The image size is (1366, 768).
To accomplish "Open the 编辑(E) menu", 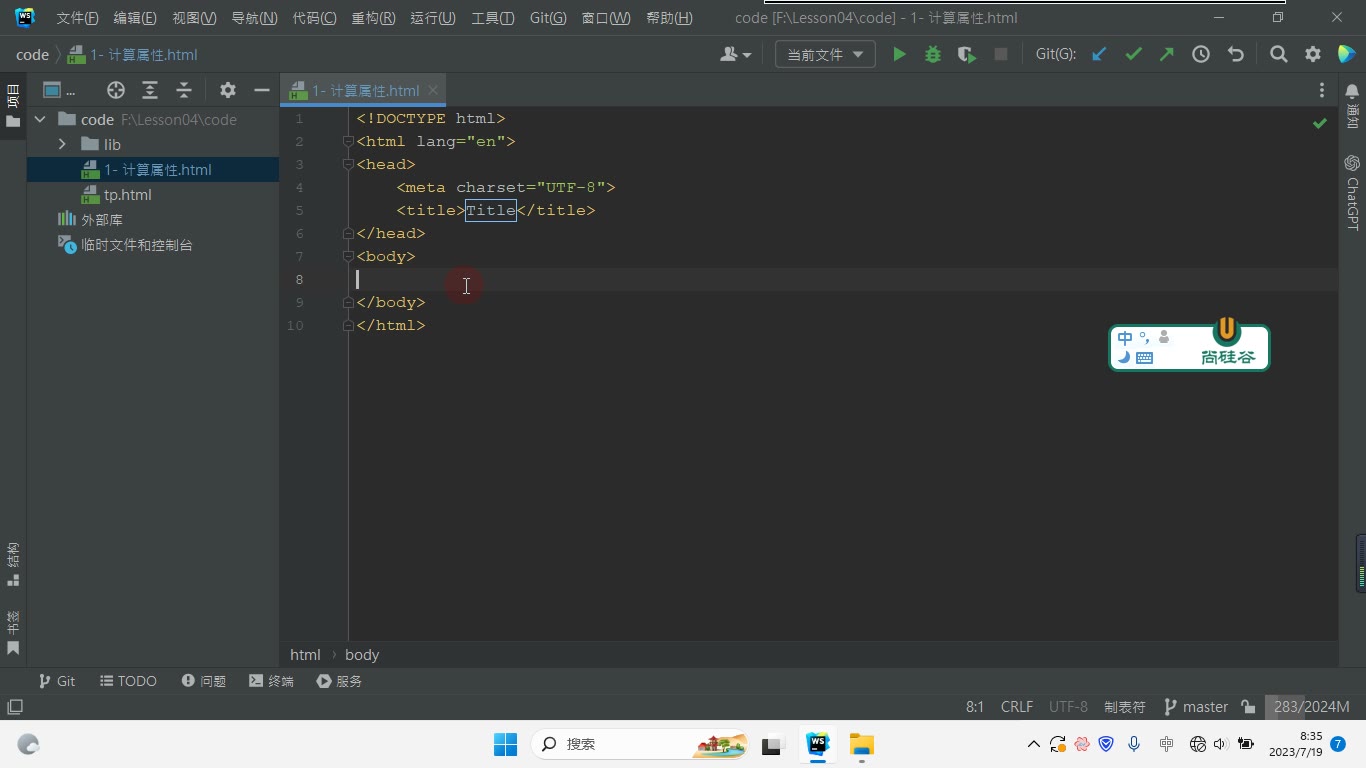I will pyautogui.click(x=135, y=18).
